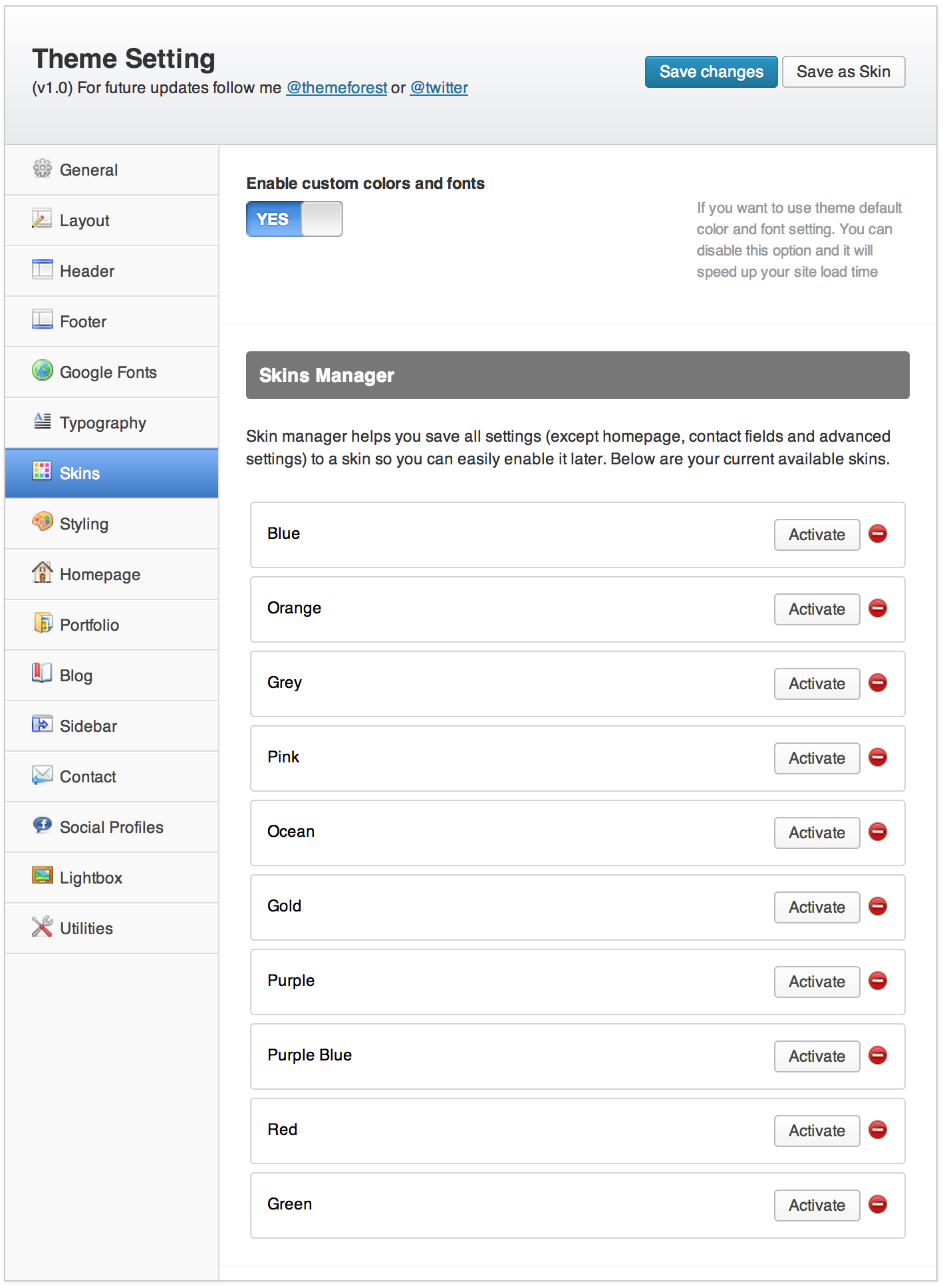
Task: Activate the Ocean skin
Action: coord(817,833)
